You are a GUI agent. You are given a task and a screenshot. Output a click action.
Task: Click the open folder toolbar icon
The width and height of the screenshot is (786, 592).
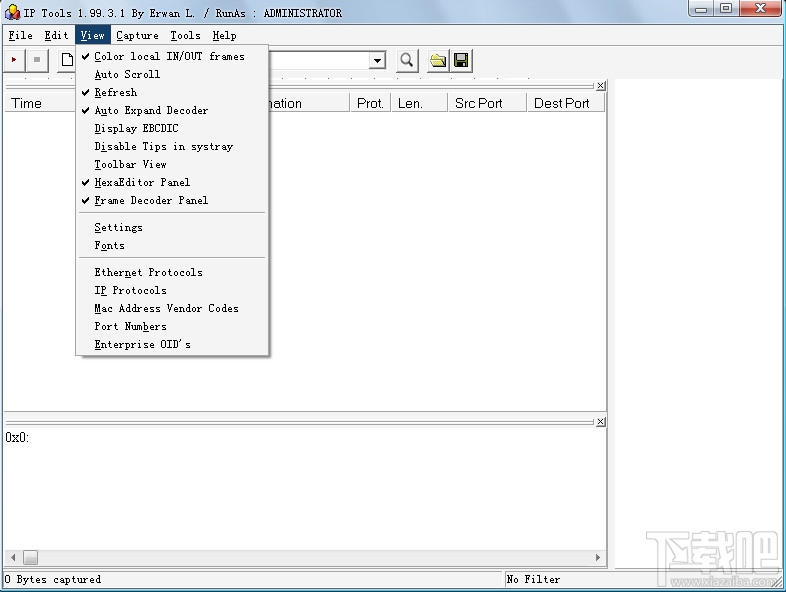point(438,61)
